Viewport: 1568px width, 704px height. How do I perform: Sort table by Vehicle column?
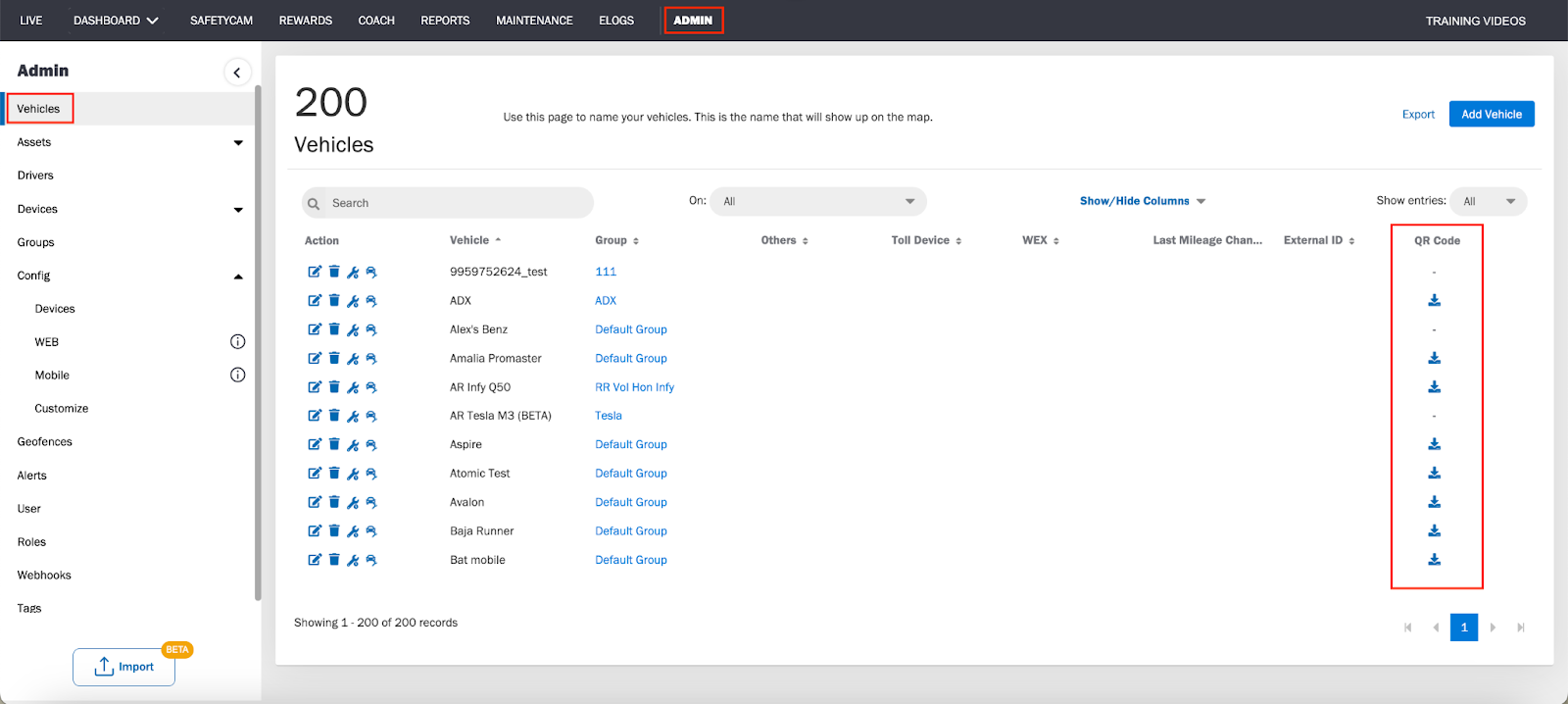[x=475, y=240]
